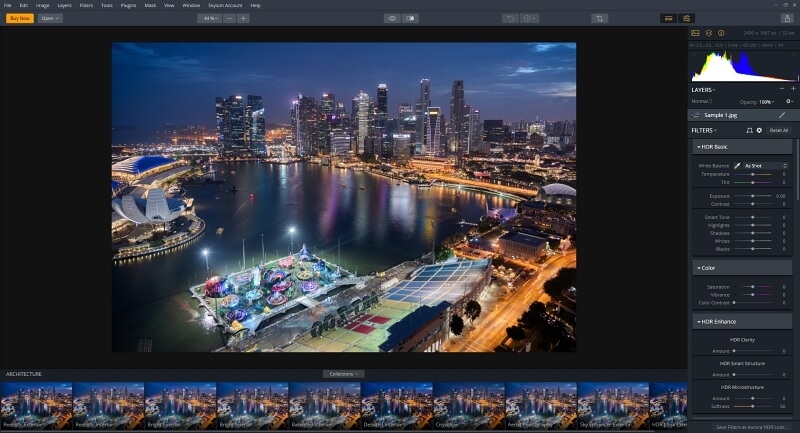Open the Plugins menu
This screenshot has height=433, width=800.
click(x=128, y=5)
